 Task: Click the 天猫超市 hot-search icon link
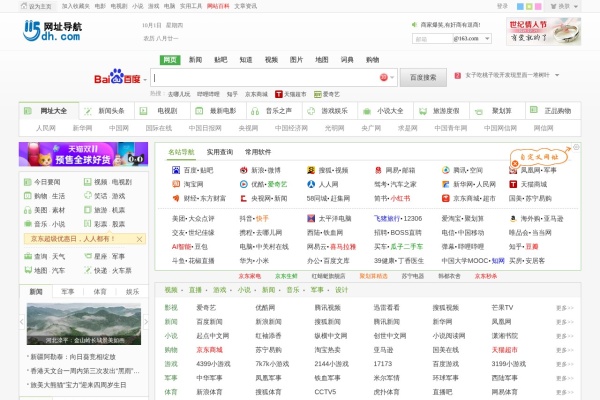coord(279,94)
